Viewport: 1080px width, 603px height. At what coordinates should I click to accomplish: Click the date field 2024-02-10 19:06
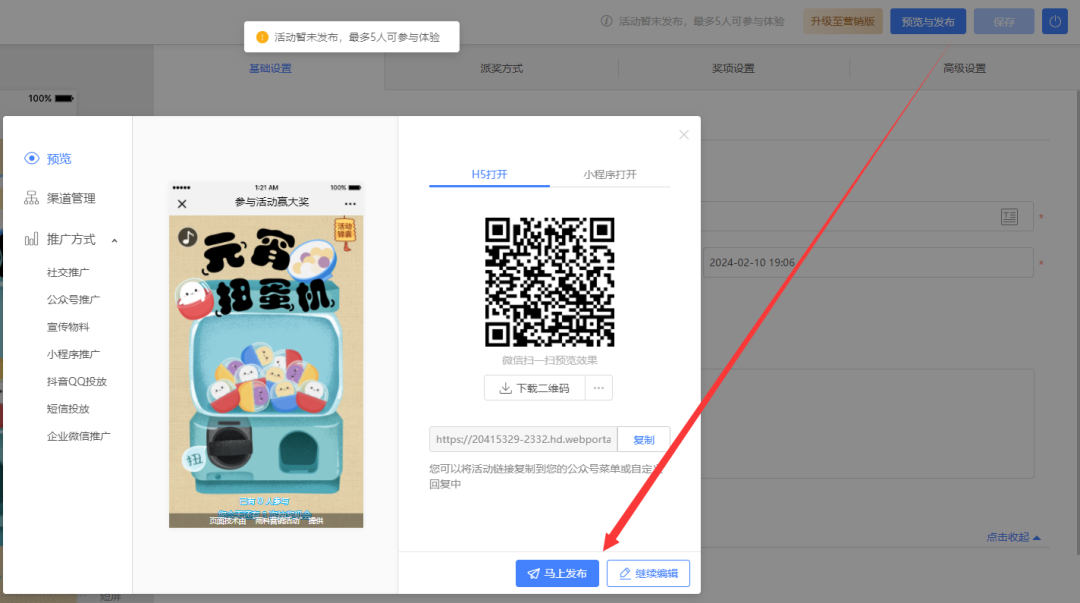pyautogui.click(x=867, y=263)
